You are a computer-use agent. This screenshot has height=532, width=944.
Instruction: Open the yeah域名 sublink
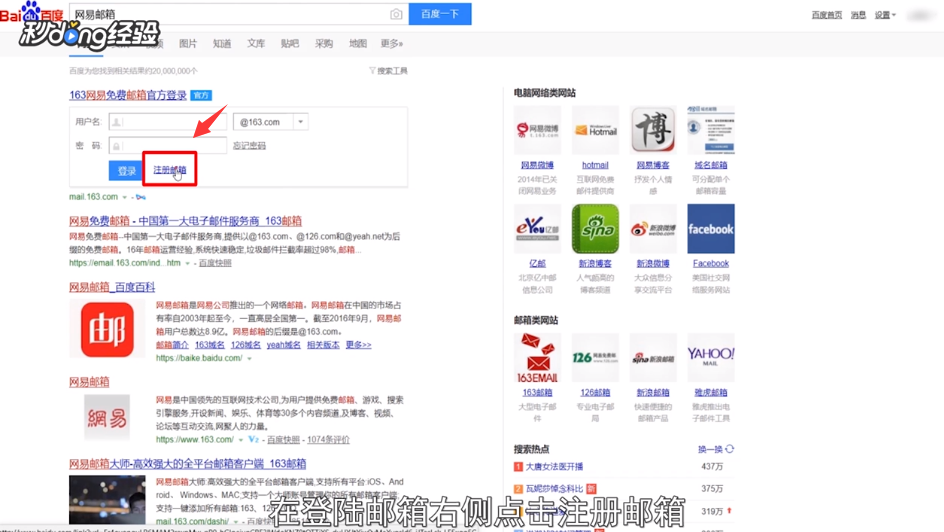pos(284,345)
